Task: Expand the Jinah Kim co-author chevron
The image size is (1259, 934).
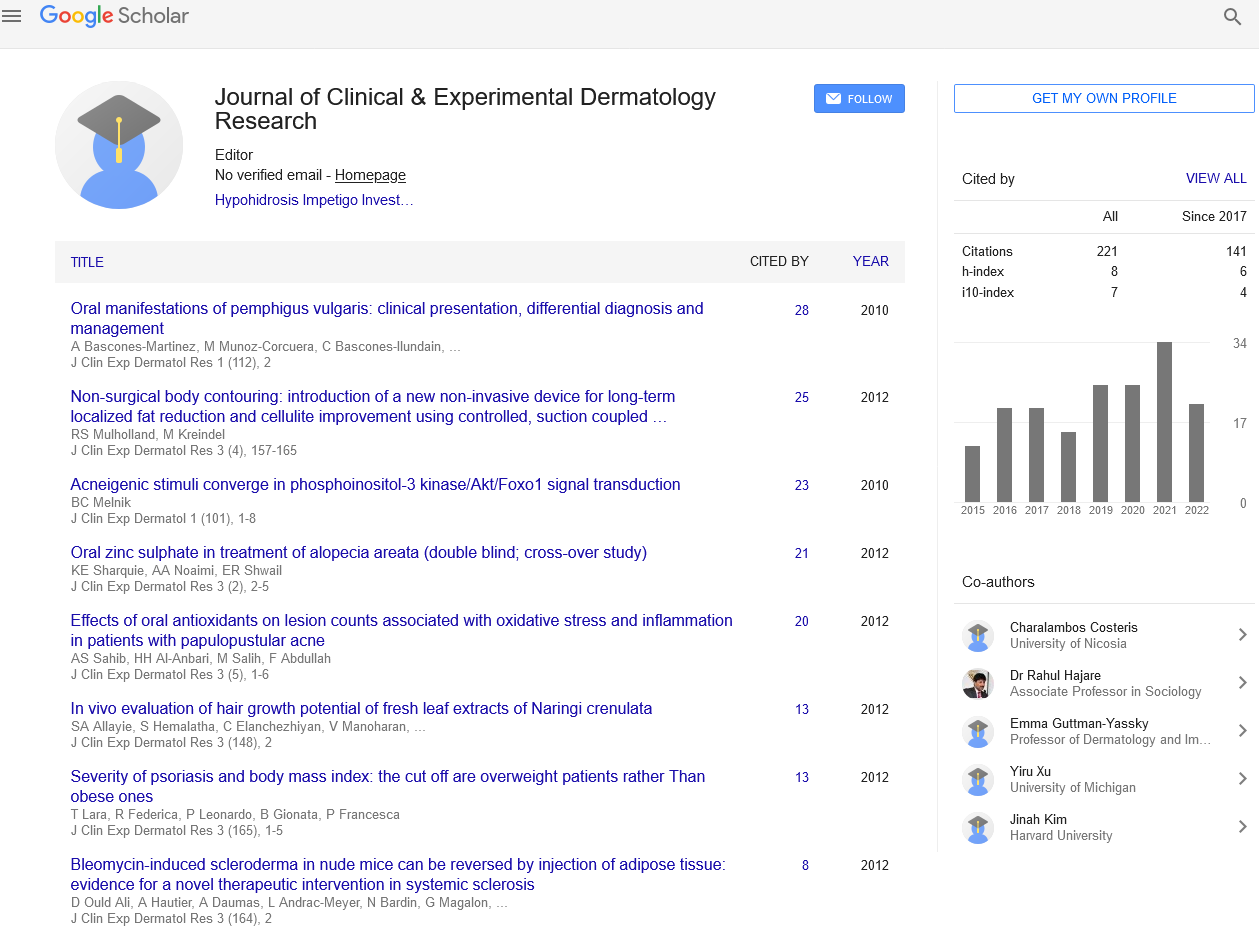Action: [1242, 827]
